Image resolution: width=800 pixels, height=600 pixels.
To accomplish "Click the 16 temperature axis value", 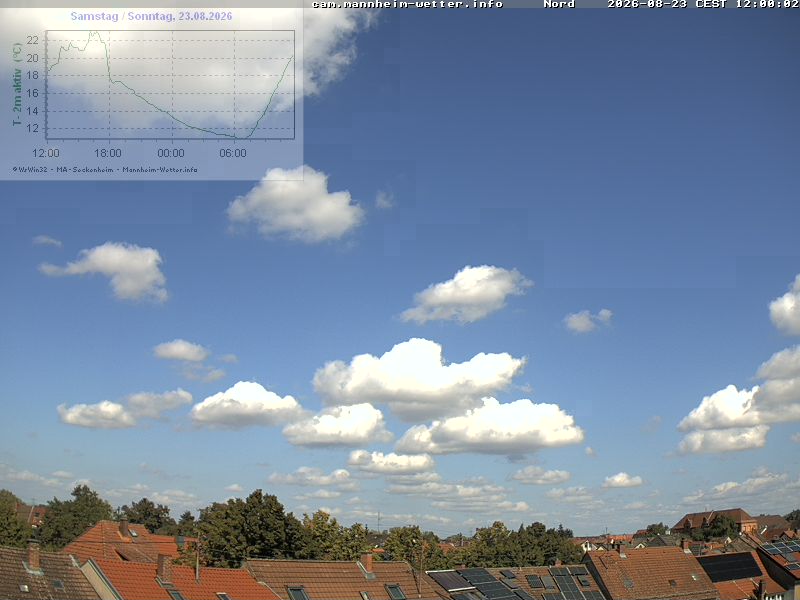I will pyautogui.click(x=33, y=93).
